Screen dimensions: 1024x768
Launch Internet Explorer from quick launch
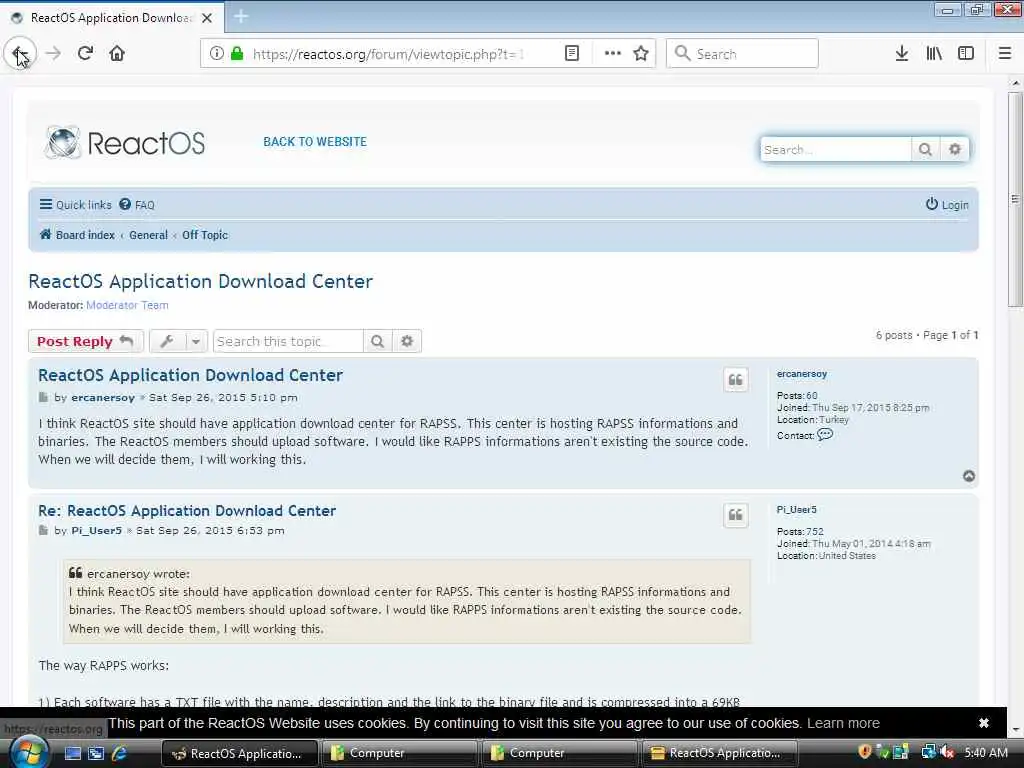coord(119,753)
